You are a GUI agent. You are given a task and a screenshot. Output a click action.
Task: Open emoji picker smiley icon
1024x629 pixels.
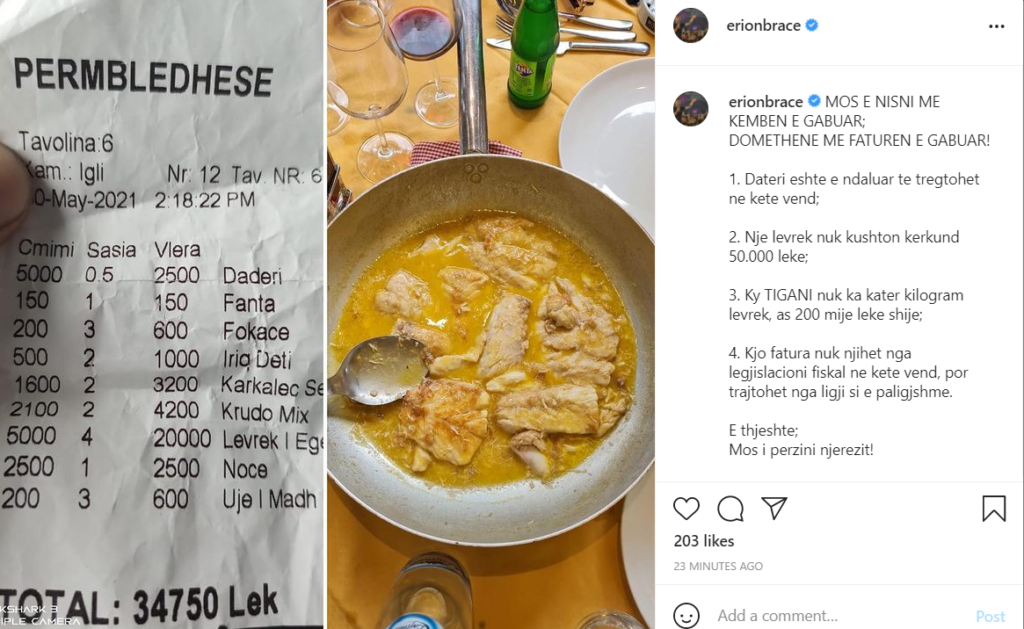(x=686, y=615)
